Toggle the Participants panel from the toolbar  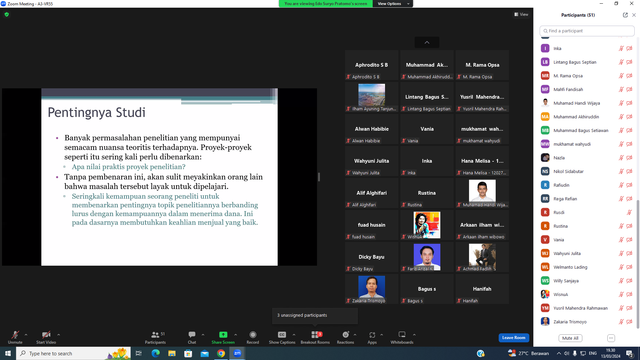tap(155, 337)
